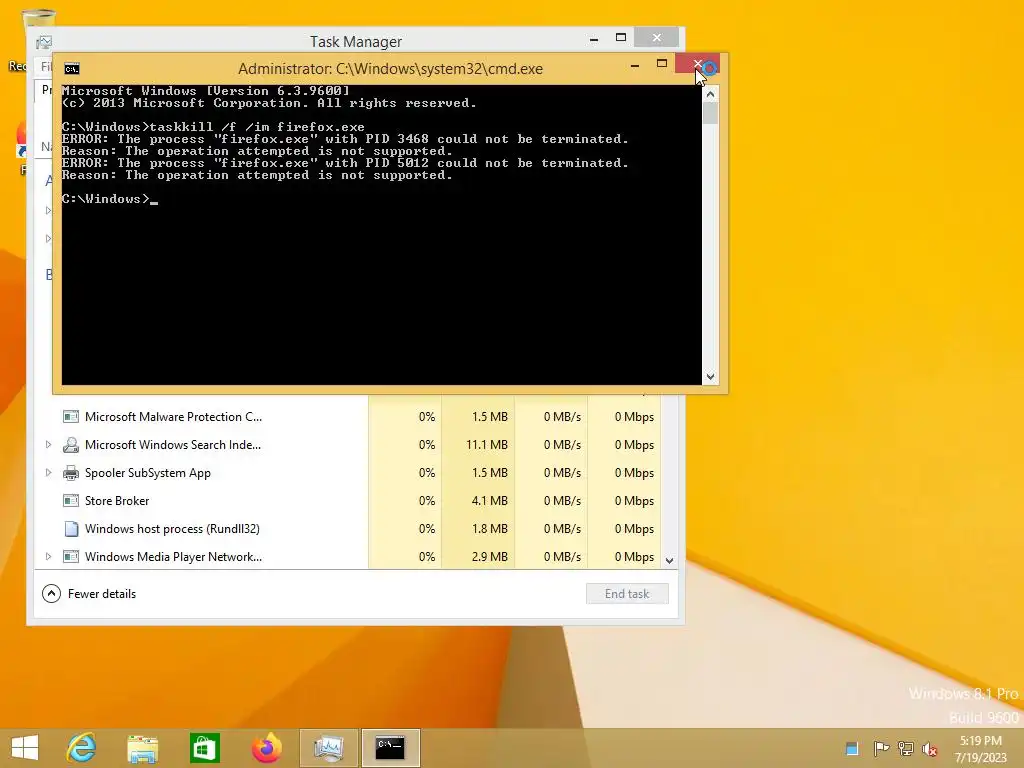Expand the Spooler SubSystem App row
Viewport: 1024px width, 768px height.
(x=48, y=473)
